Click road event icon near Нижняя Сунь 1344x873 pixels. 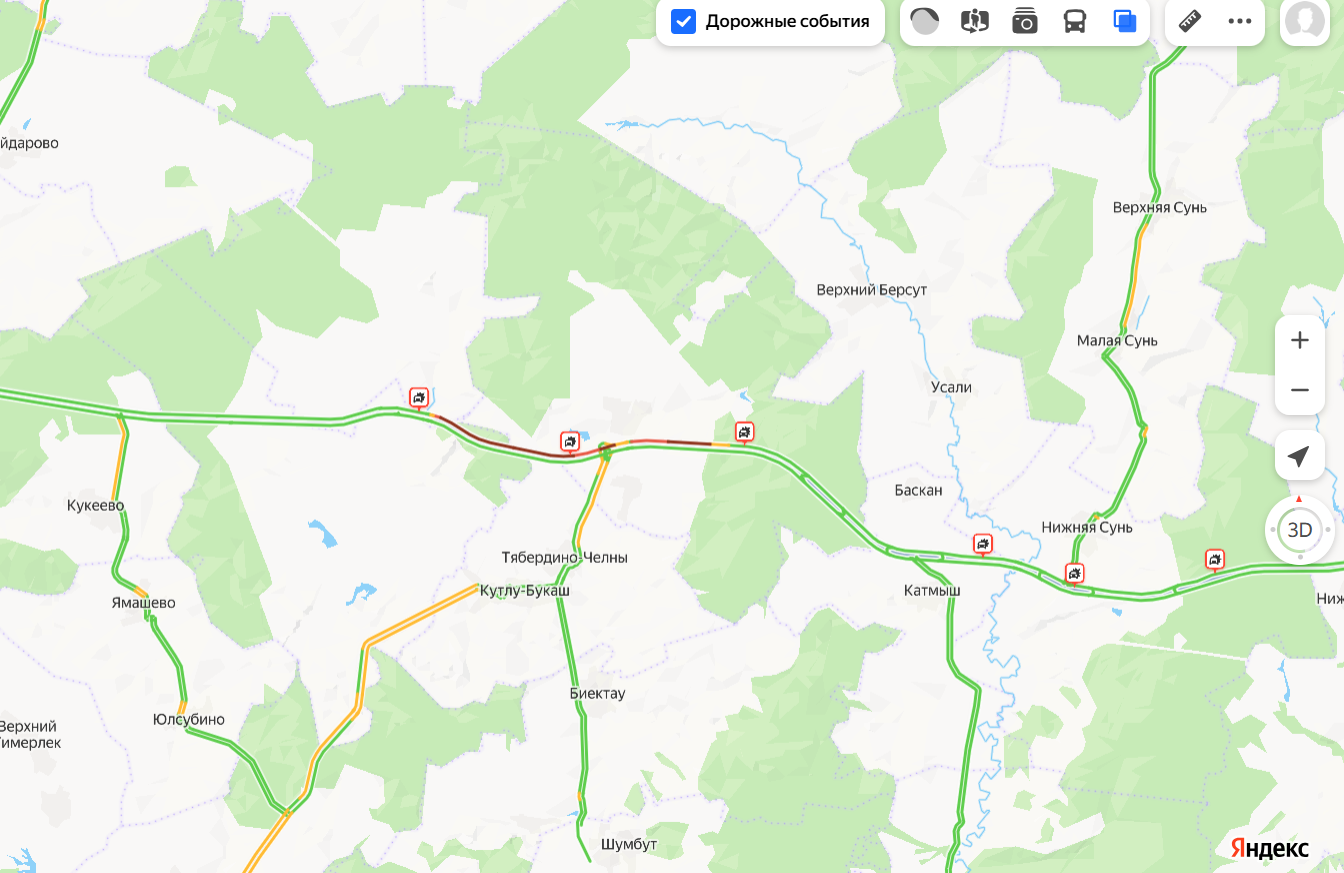[x=1075, y=574]
